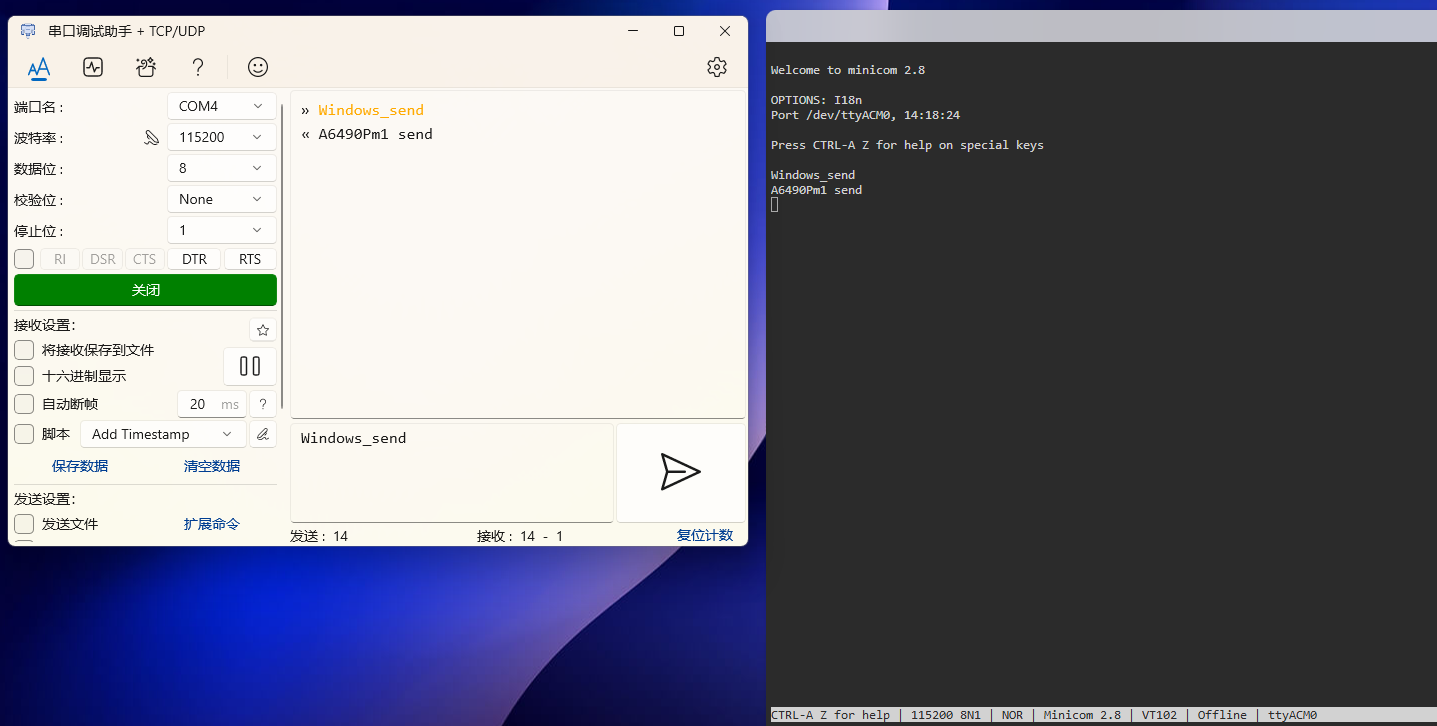Toggle 十六进制显示 checkbox

[24, 376]
